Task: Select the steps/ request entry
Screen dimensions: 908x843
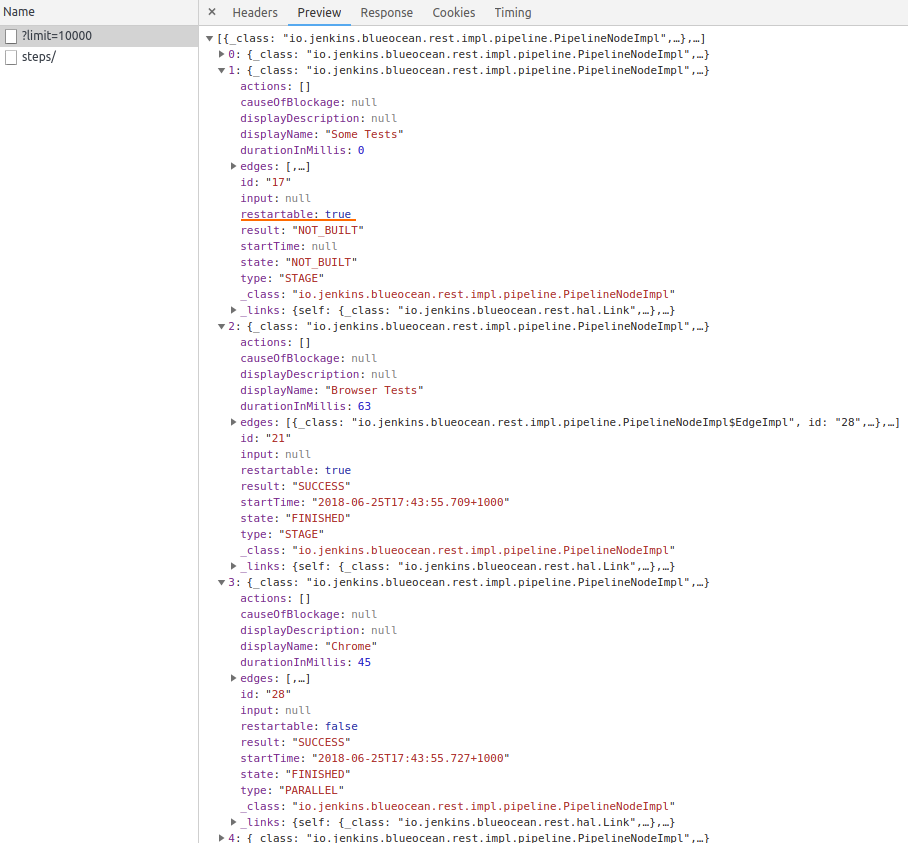Action: [x=38, y=57]
